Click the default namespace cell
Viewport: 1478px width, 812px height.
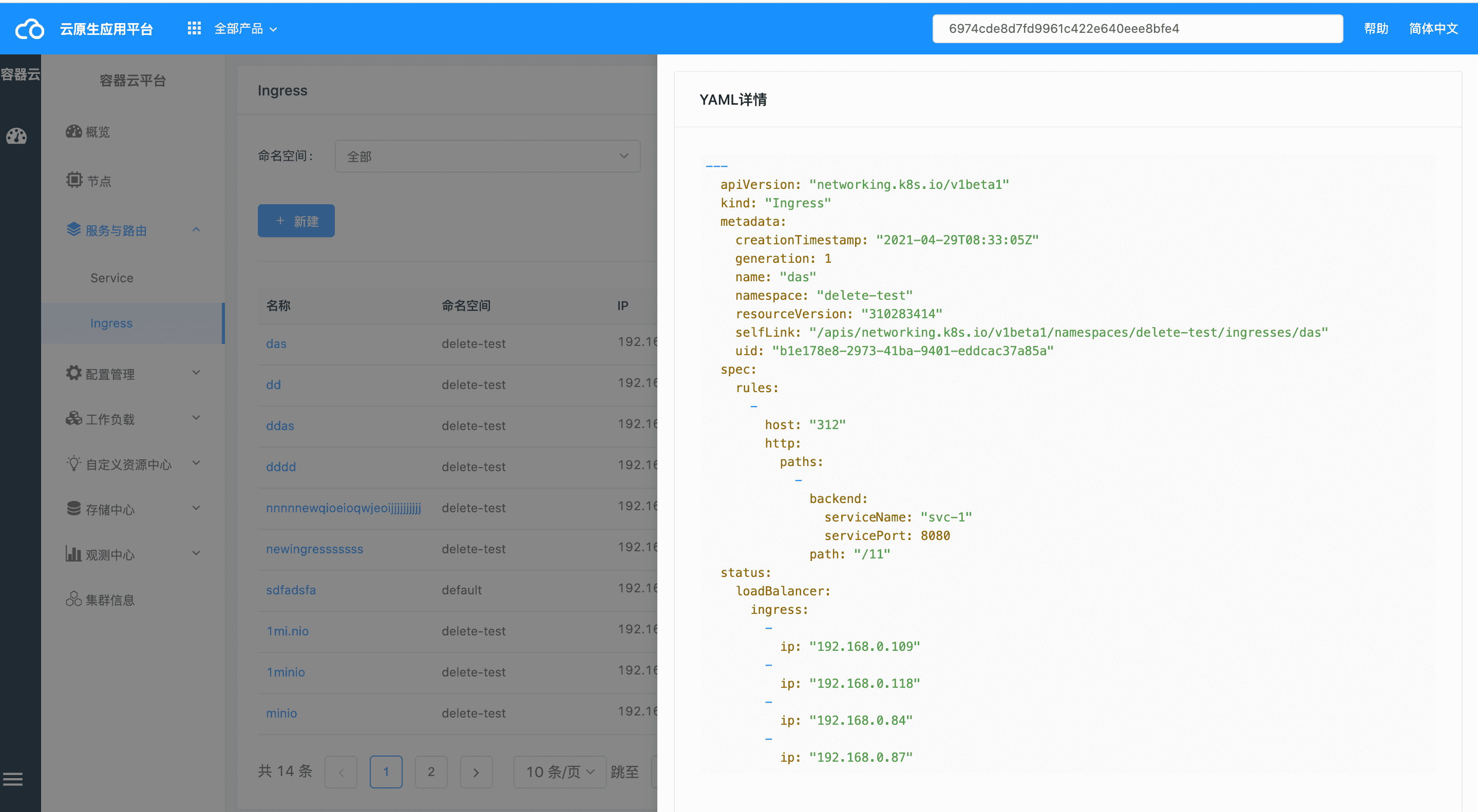point(462,590)
